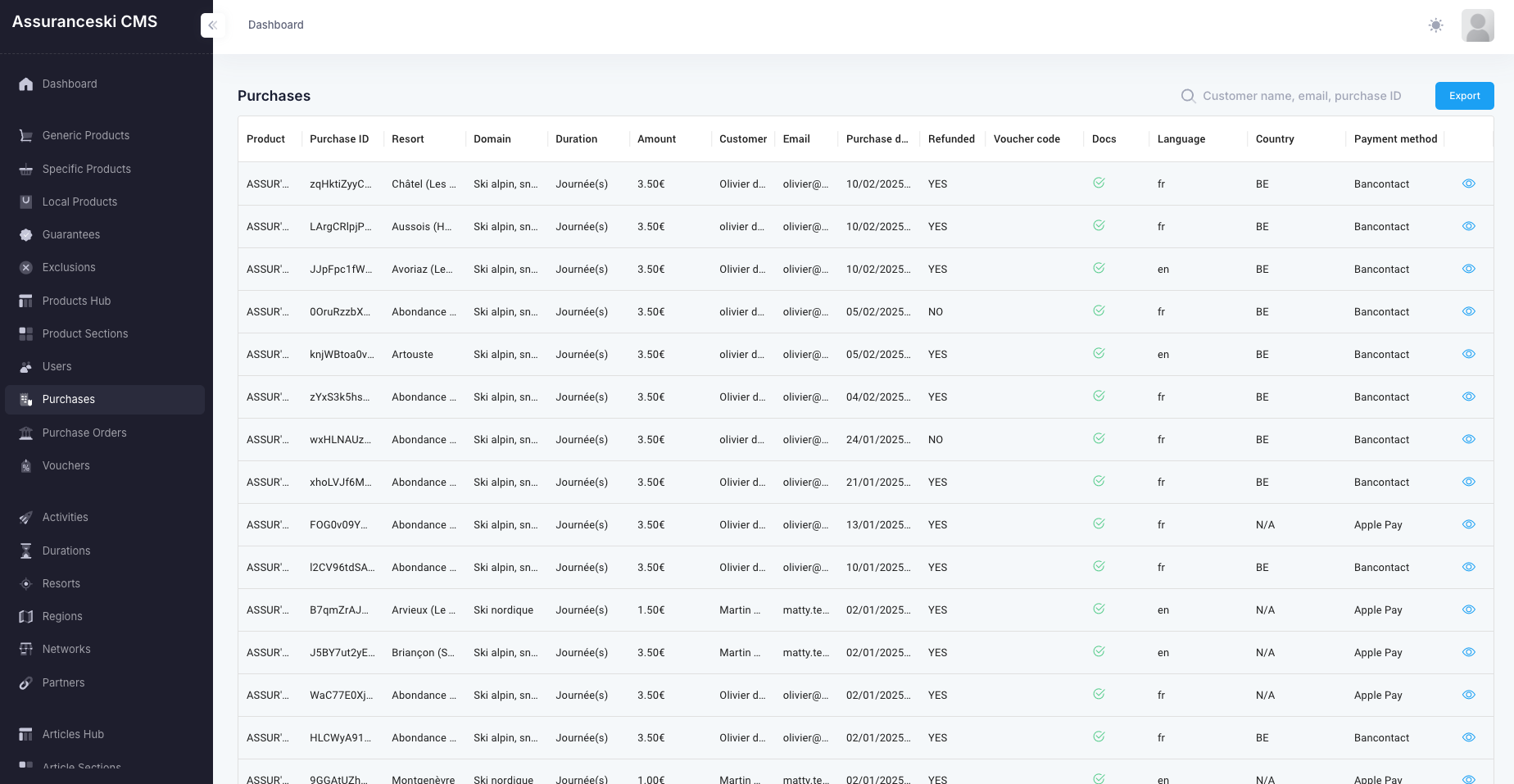Click the Purchases sidebar icon

pos(26,399)
